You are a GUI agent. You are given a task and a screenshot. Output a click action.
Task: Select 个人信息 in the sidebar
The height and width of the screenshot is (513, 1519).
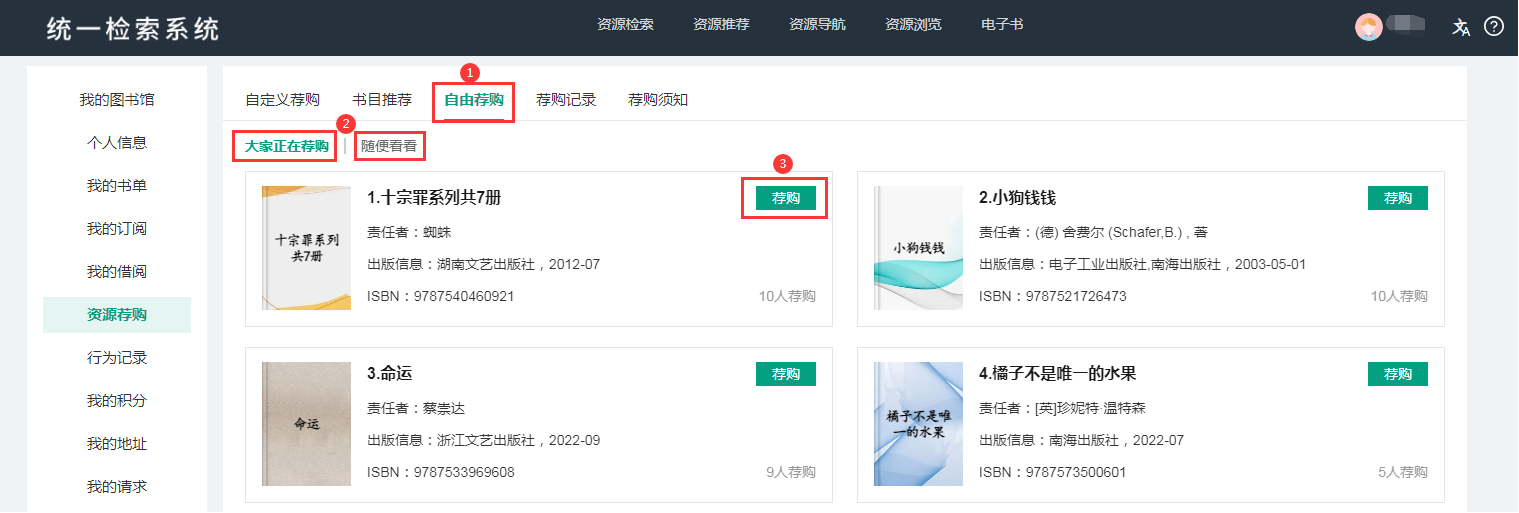(116, 142)
